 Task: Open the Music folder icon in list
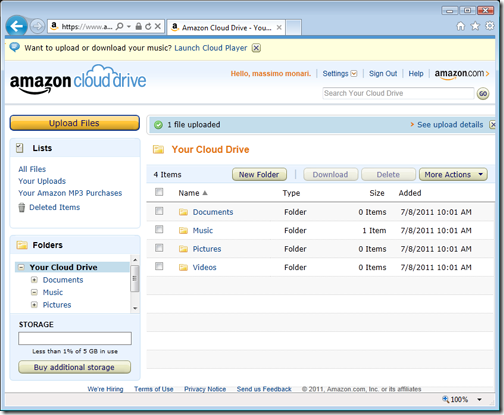pyautogui.click(x=183, y=231)
